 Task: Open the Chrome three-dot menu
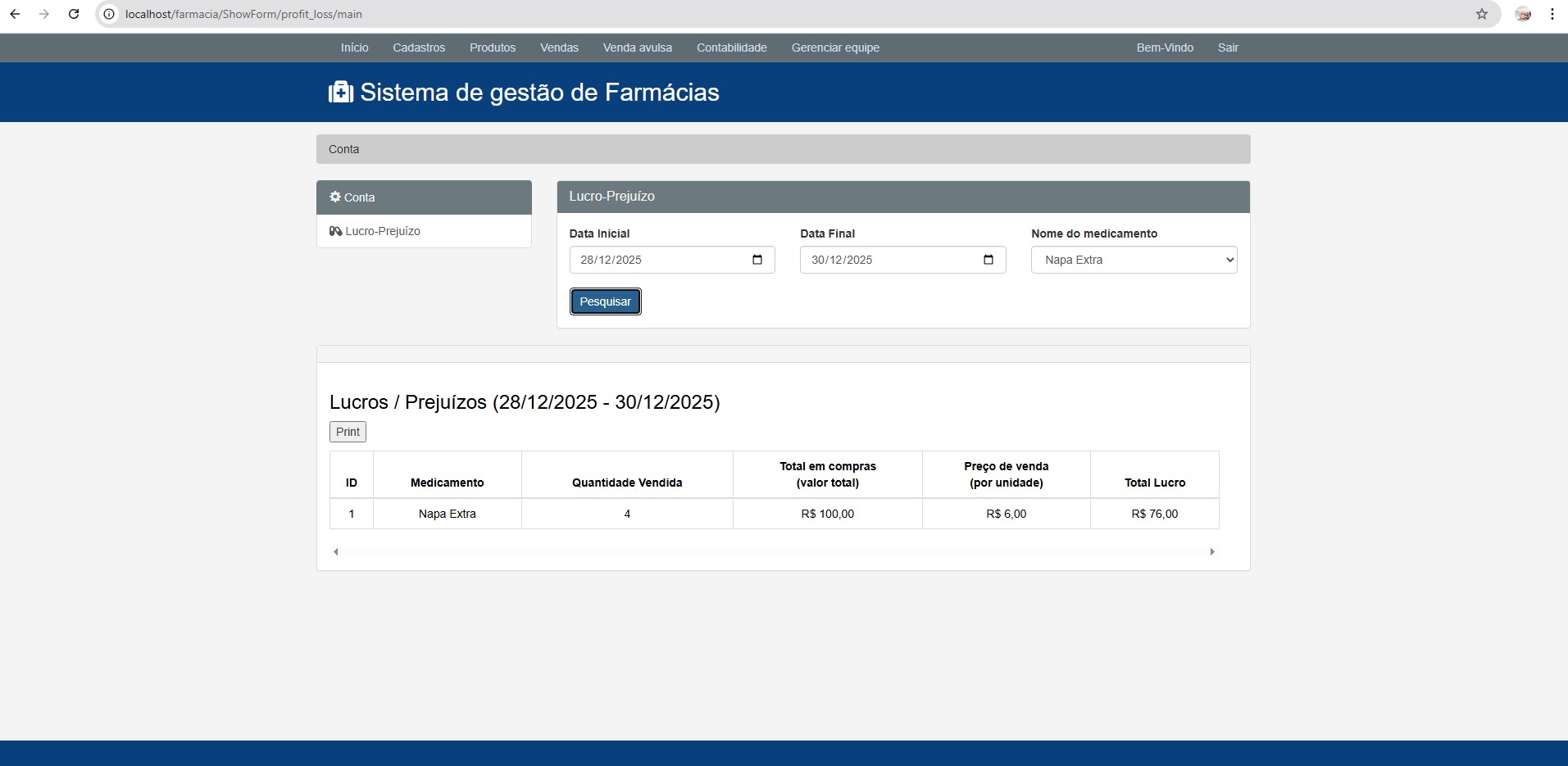(x=1552, y=14)
